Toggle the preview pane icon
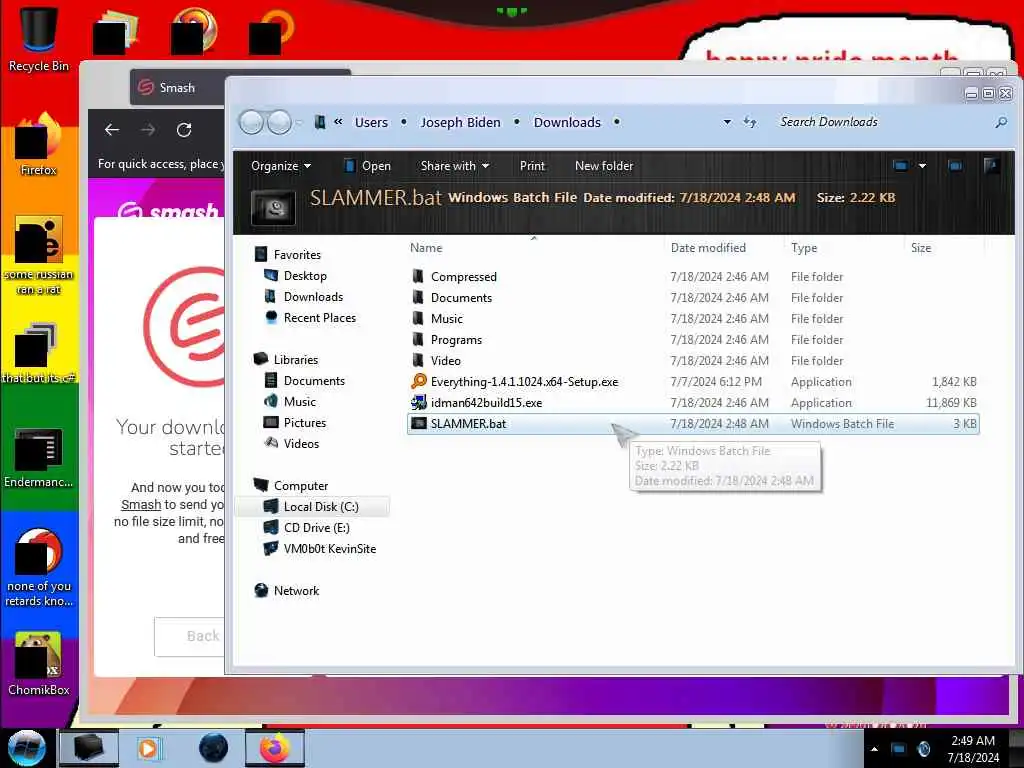Screen dimensions: 1024x768 pos(955,166)
